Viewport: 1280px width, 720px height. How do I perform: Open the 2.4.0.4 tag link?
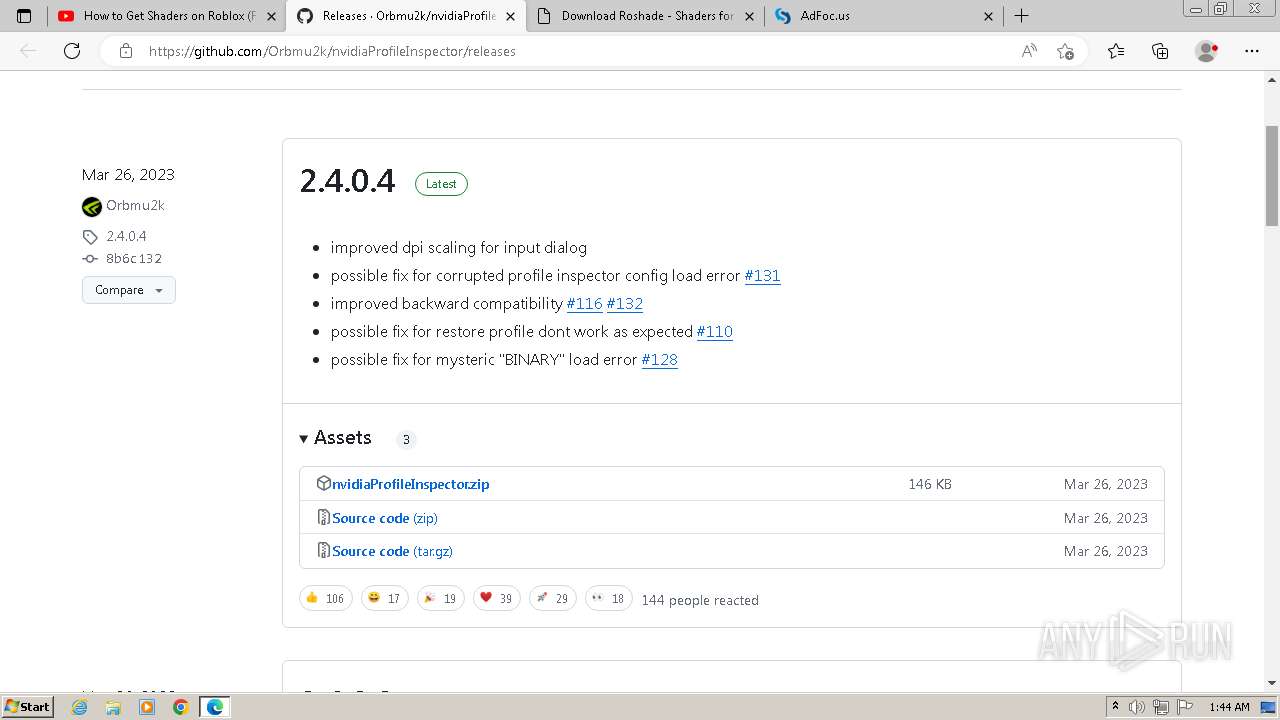pyautogui.click(x=126, y=236)
